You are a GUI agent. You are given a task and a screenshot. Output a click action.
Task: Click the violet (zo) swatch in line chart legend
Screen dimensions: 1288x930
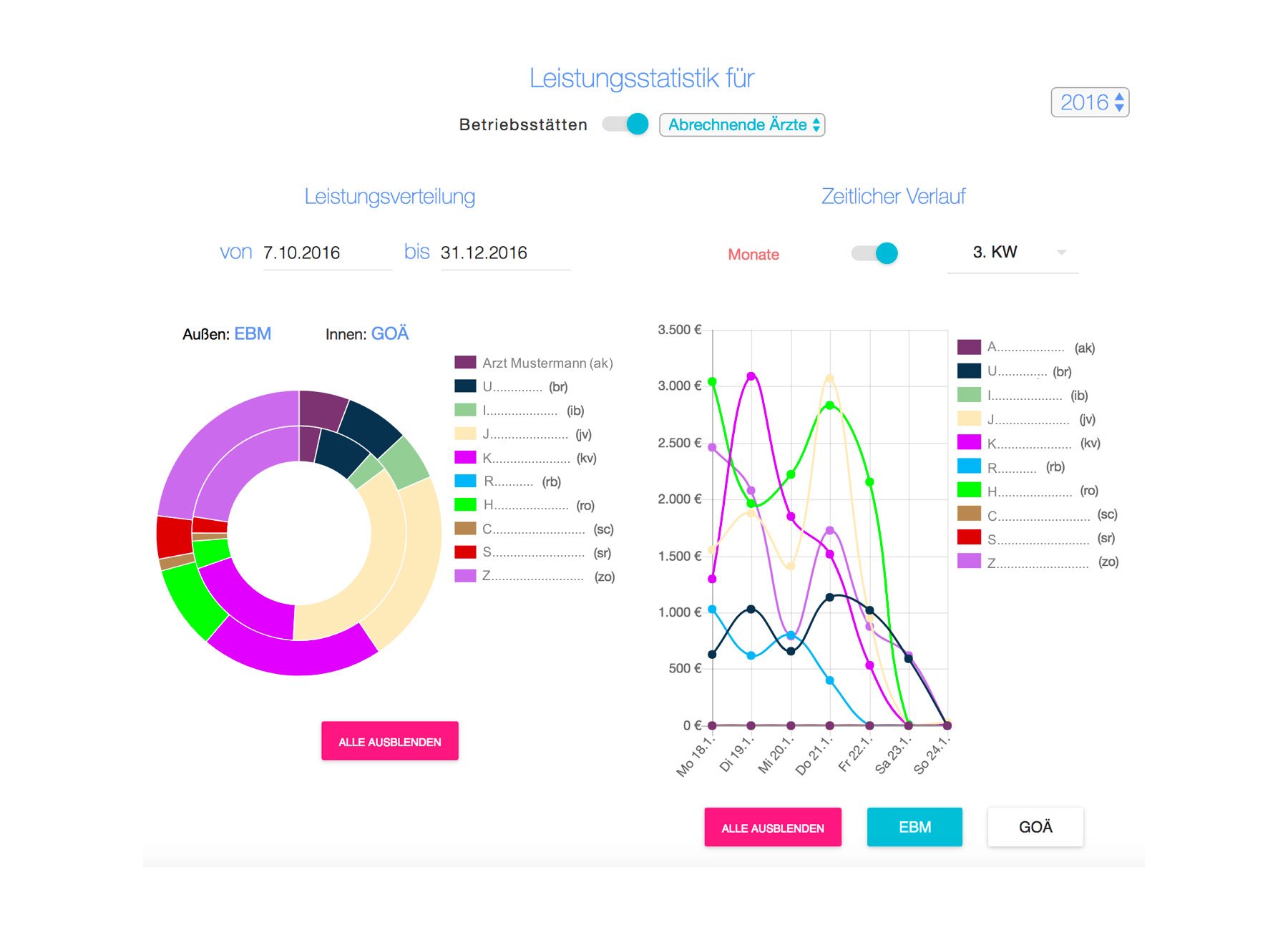click(969, 562)
